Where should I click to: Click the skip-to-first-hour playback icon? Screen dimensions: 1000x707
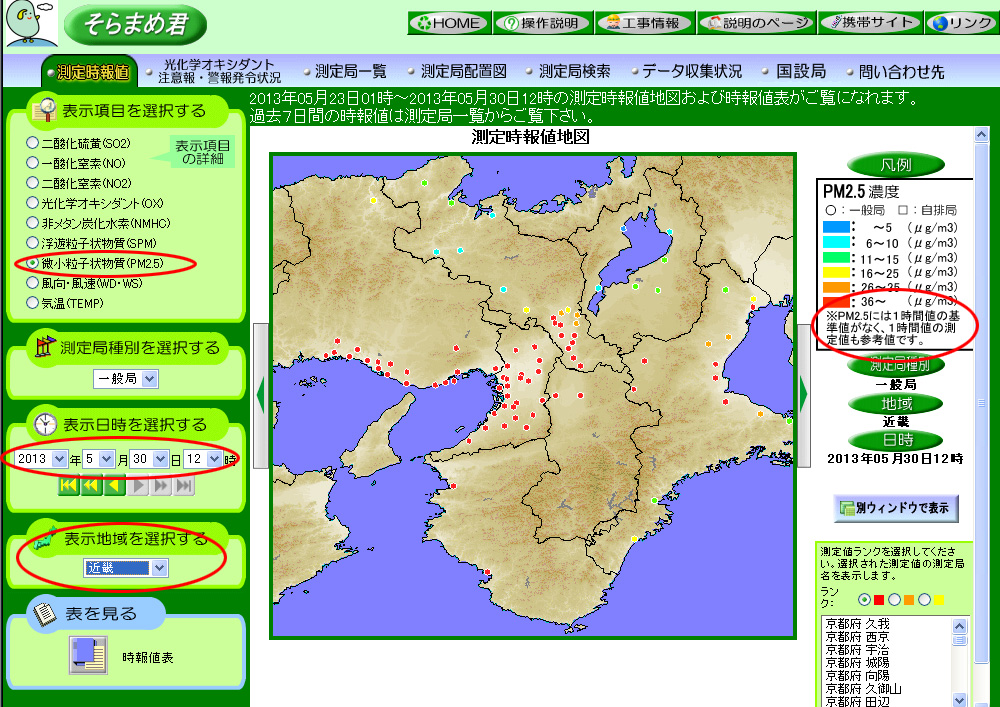click(x=69, y=485)
